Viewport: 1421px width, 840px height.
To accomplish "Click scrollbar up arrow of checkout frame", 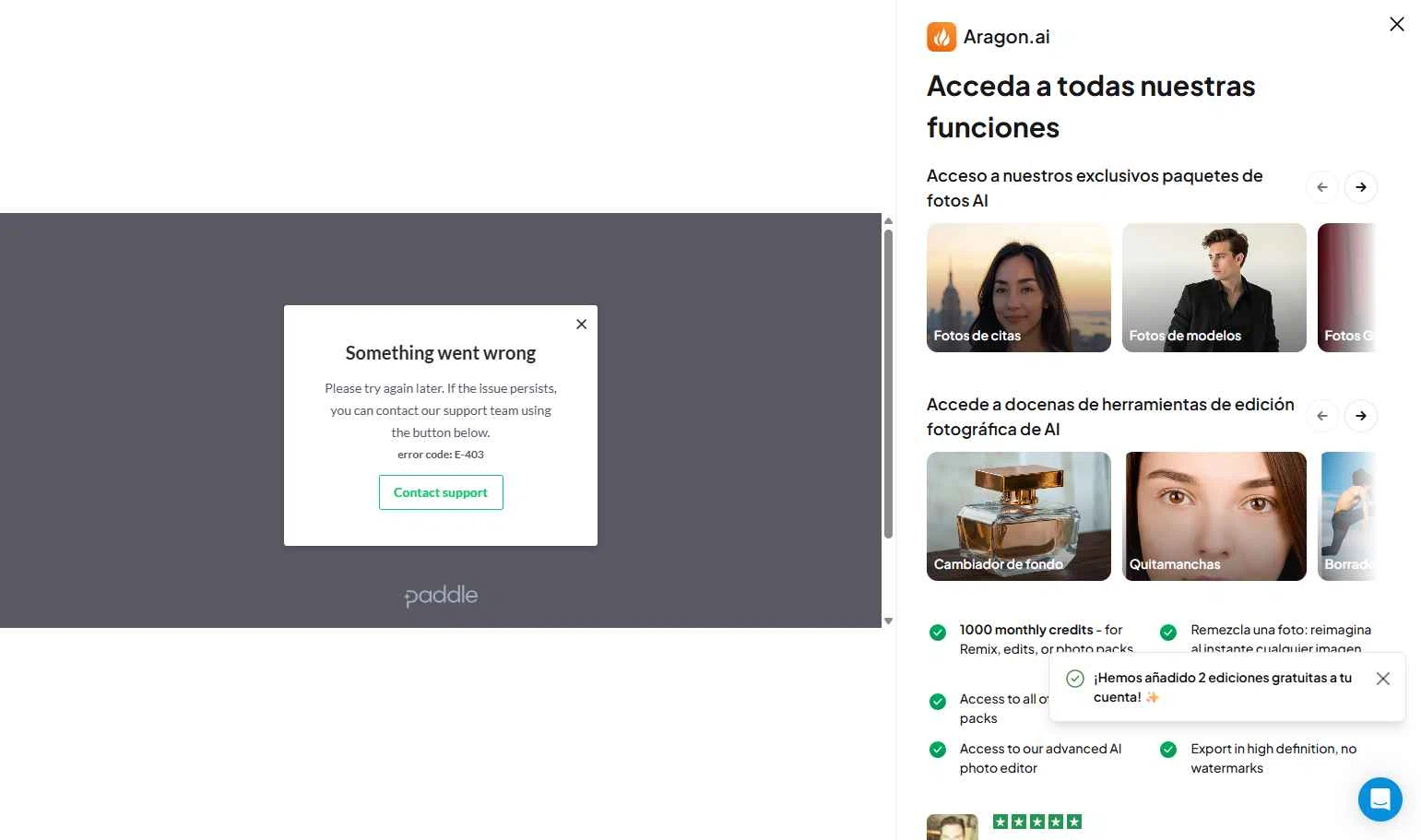I will 888,220.
